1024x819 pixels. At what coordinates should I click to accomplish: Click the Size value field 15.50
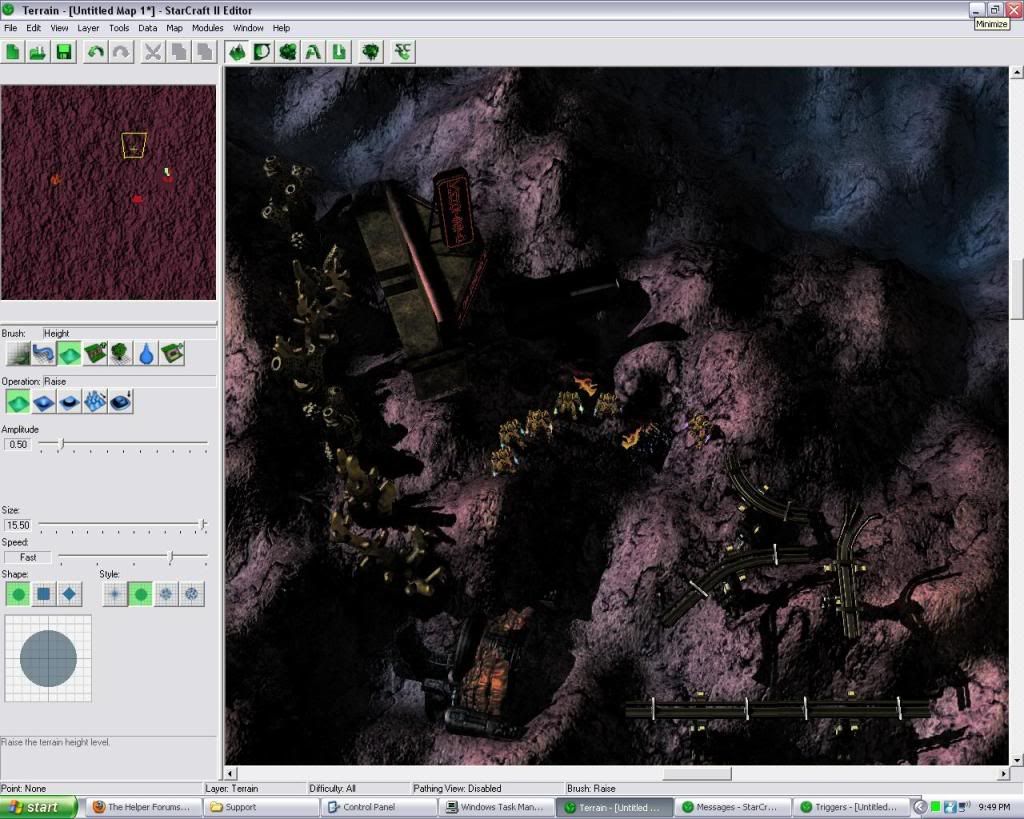(18, 525)
